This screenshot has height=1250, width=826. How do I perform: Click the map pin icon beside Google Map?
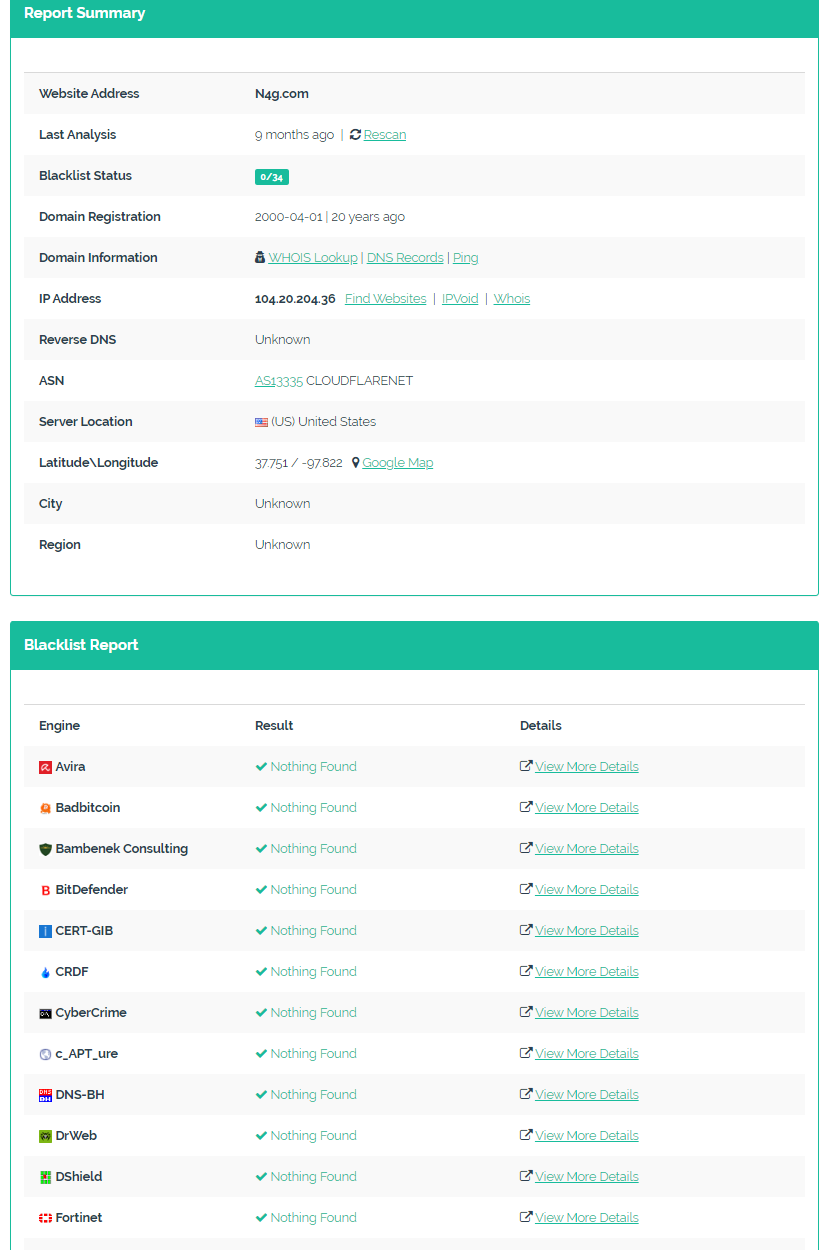point(355,463)
